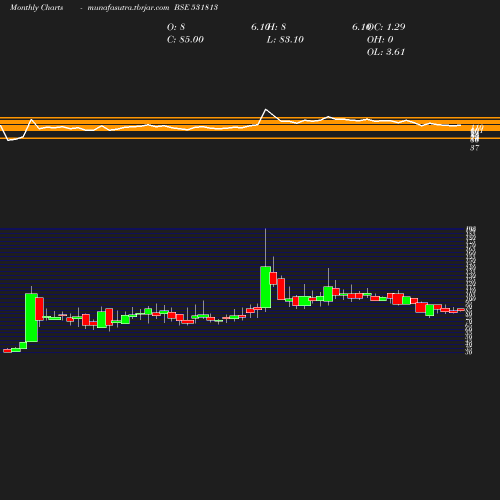Click the munafasutra website name in header
500x500 pixels.
[x=128, y=7]
